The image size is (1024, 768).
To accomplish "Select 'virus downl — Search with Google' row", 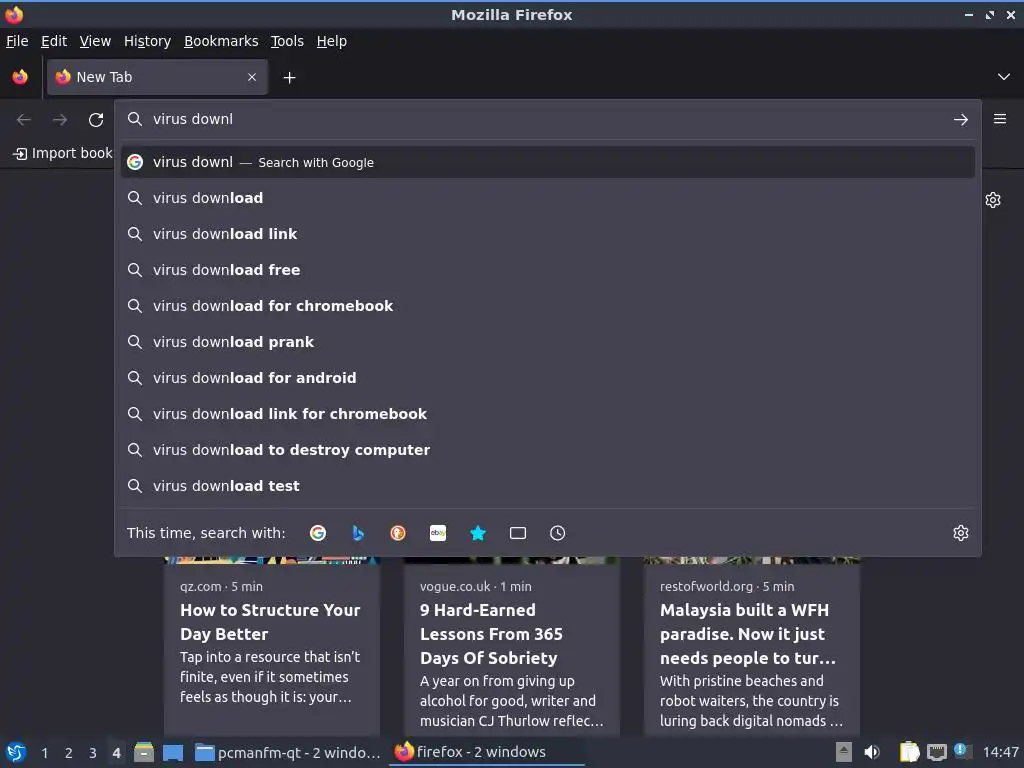I will click(548, 162).
